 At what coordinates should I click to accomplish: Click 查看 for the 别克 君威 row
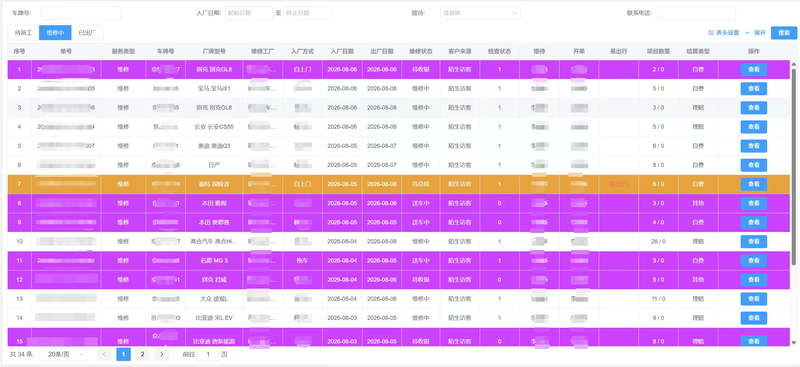(754, 280)
